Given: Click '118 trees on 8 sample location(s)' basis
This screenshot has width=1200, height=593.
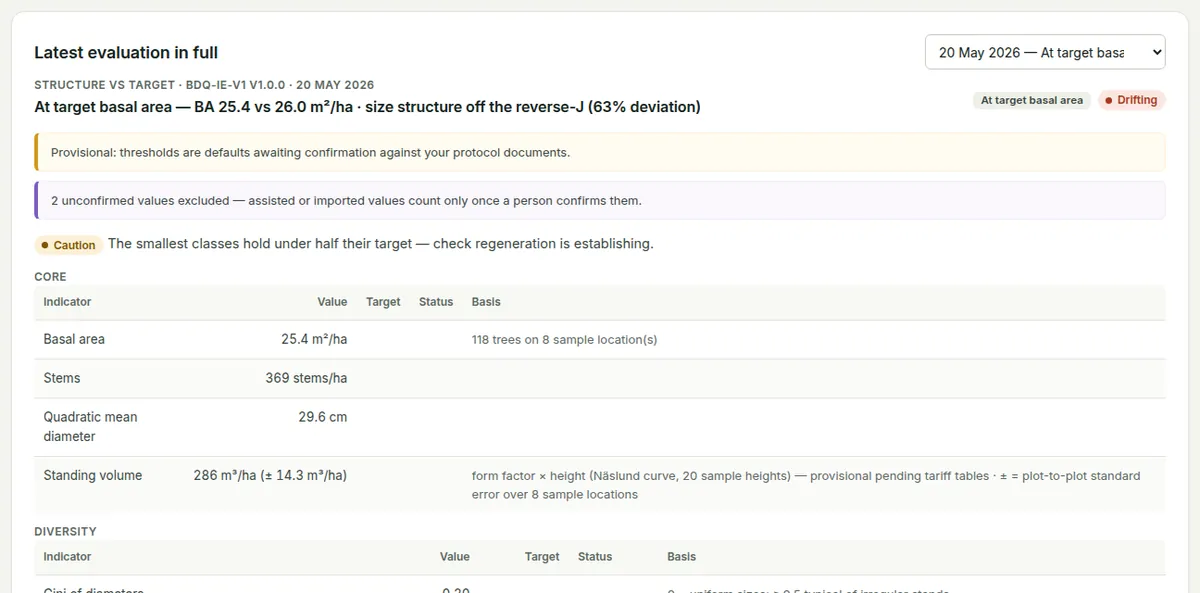Looking at the screenshot, I should [x=564, y=340].
